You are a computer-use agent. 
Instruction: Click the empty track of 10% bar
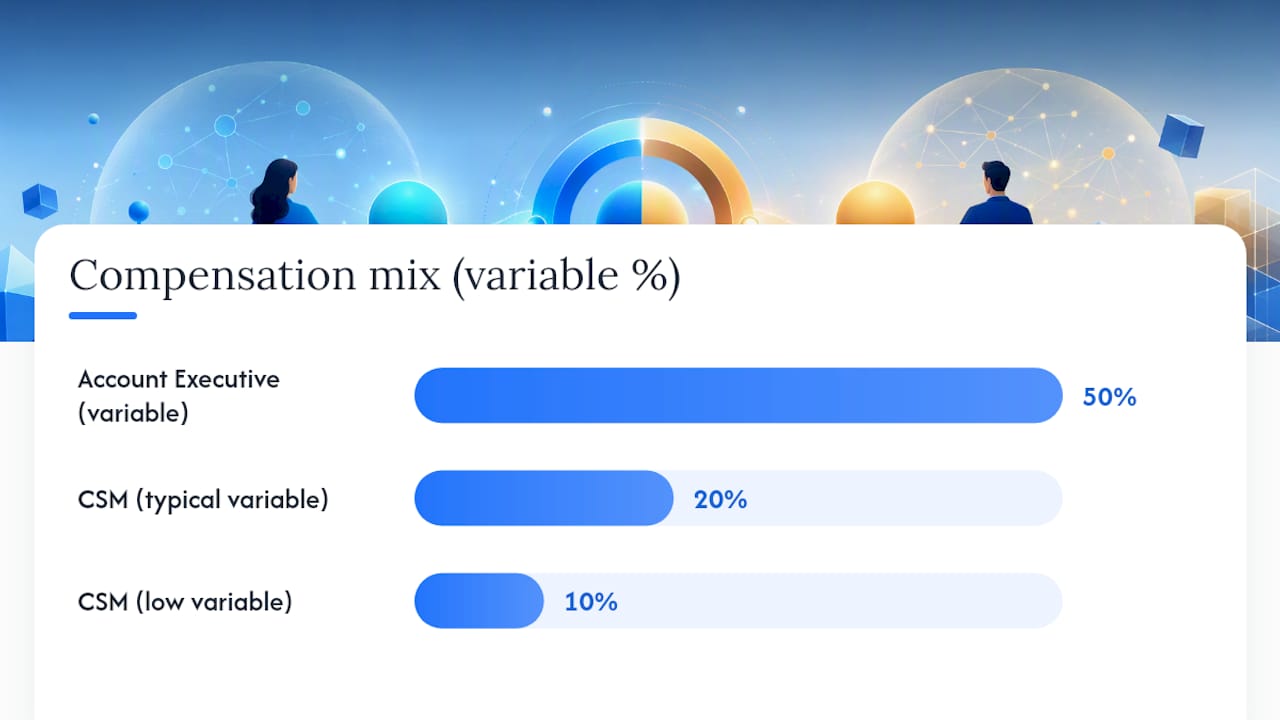click(x=803, y=601)
